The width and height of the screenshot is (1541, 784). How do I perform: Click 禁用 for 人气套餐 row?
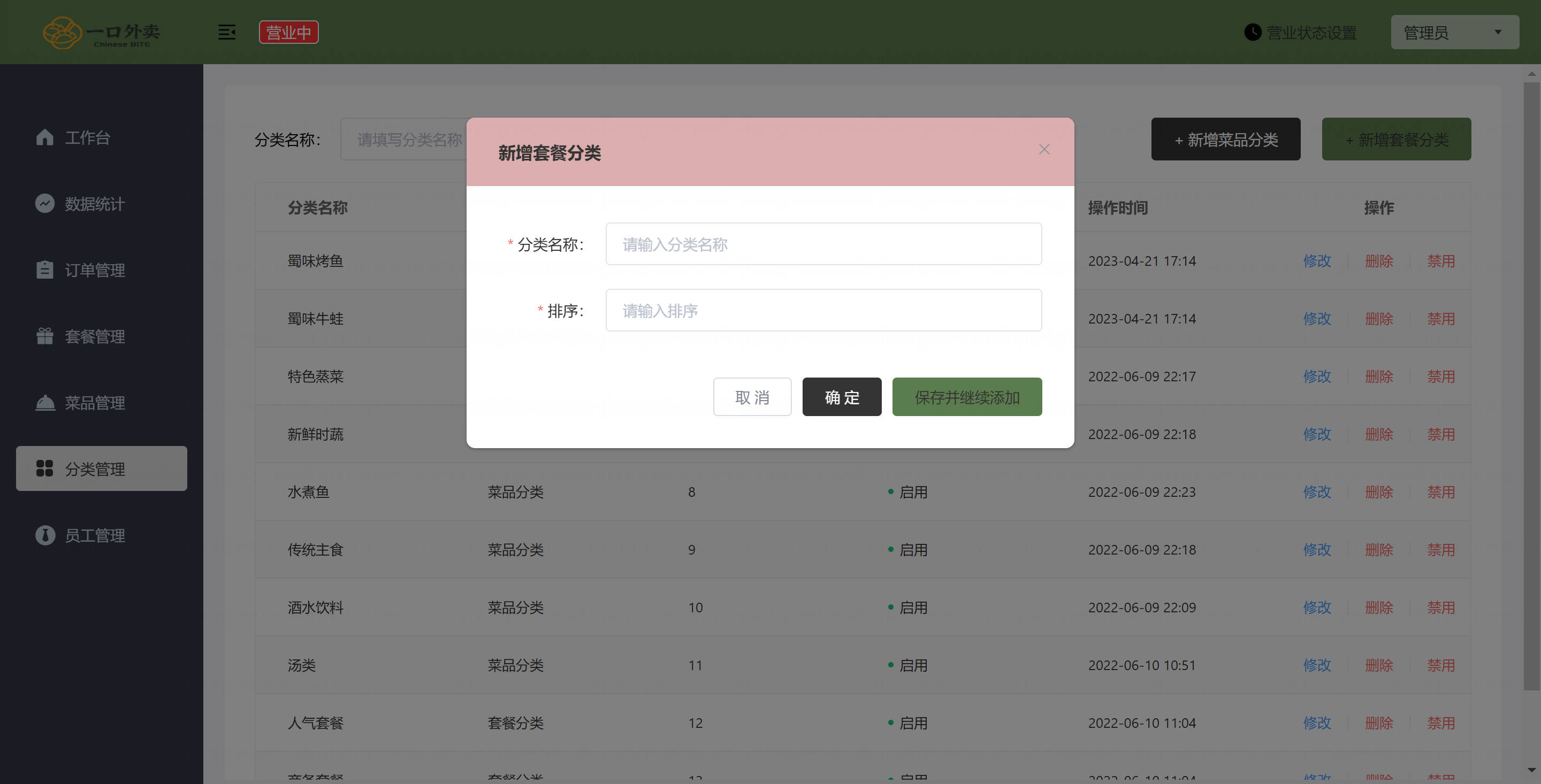point(1440,723)
